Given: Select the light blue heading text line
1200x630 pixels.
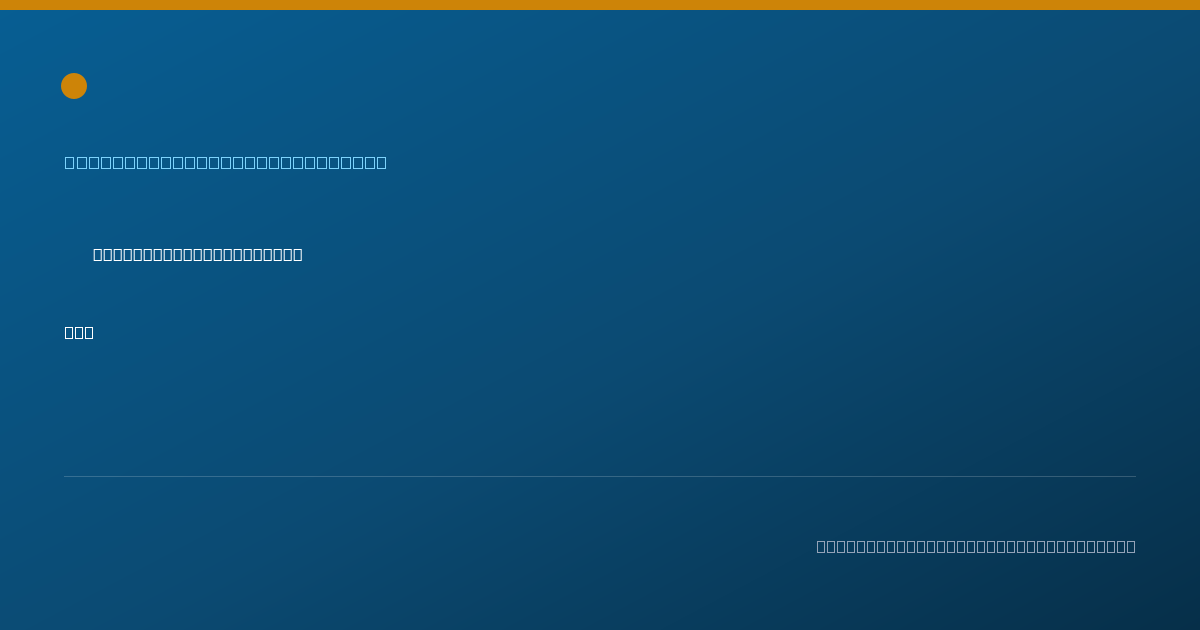Looking at the screenshot, I should (226, 162).
